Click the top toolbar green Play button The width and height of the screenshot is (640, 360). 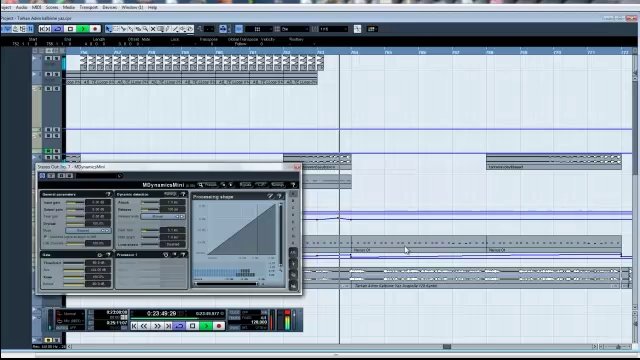tap(83, 29)
